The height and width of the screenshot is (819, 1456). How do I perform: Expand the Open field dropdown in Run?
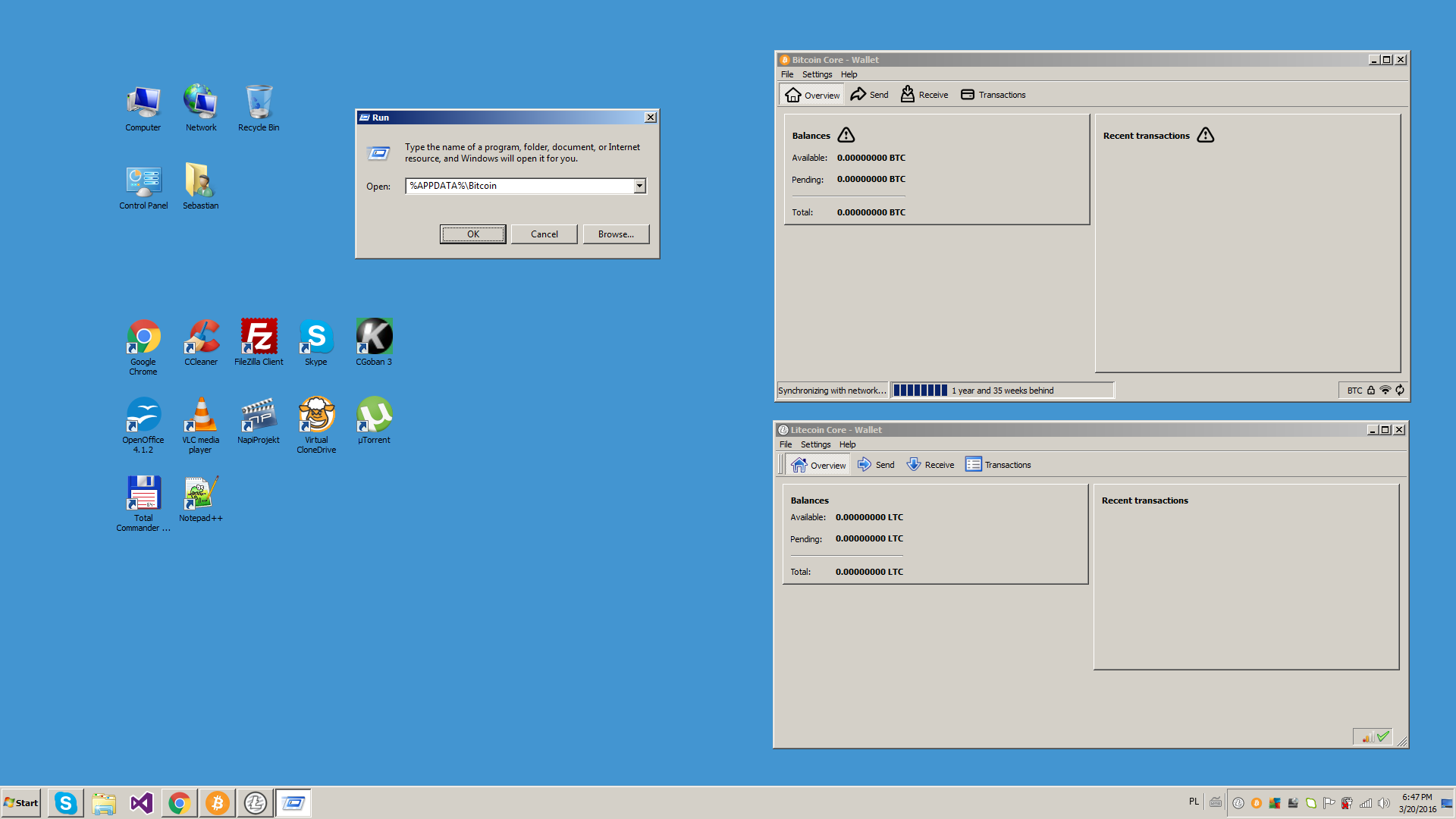point(639,185)
